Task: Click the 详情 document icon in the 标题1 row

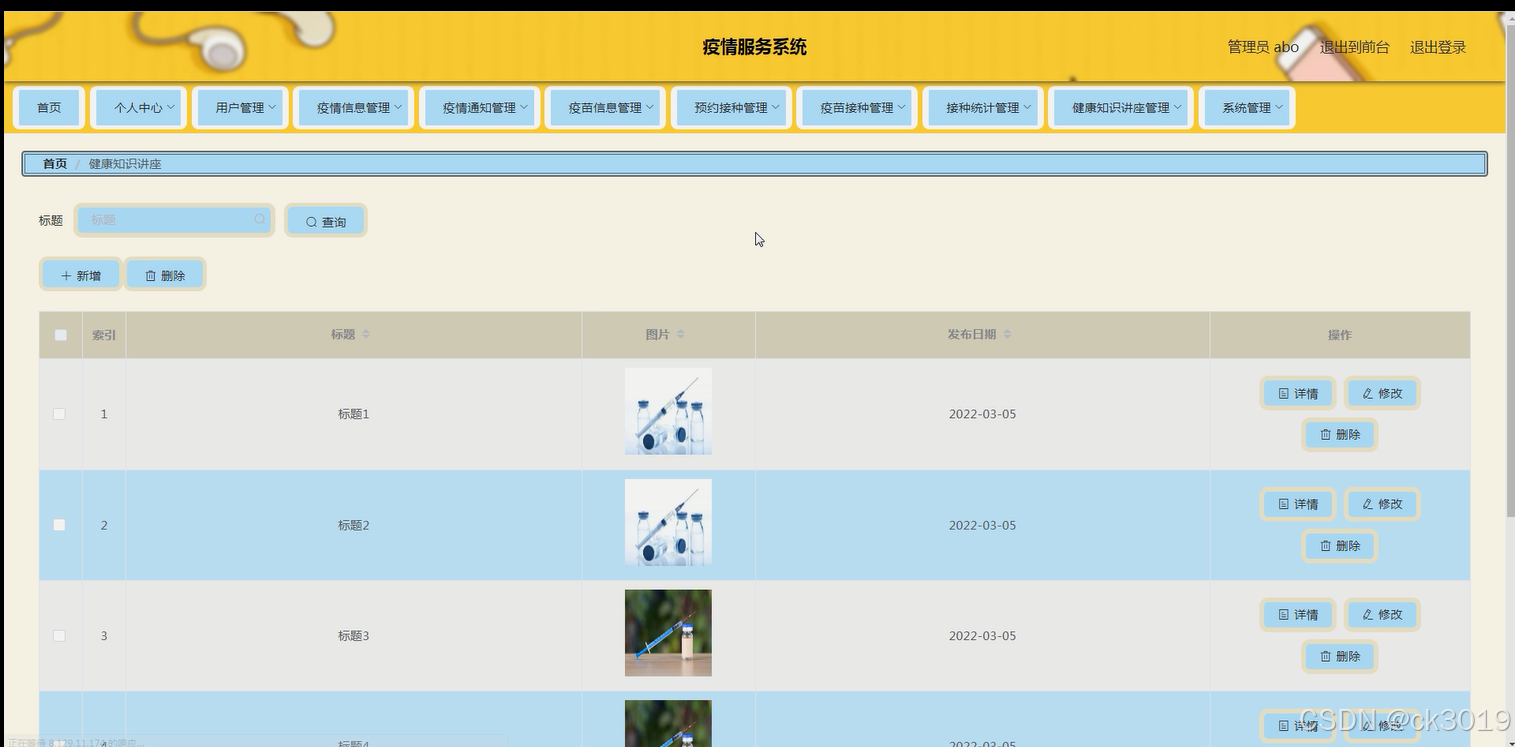Action: [x=1284, y=394]
